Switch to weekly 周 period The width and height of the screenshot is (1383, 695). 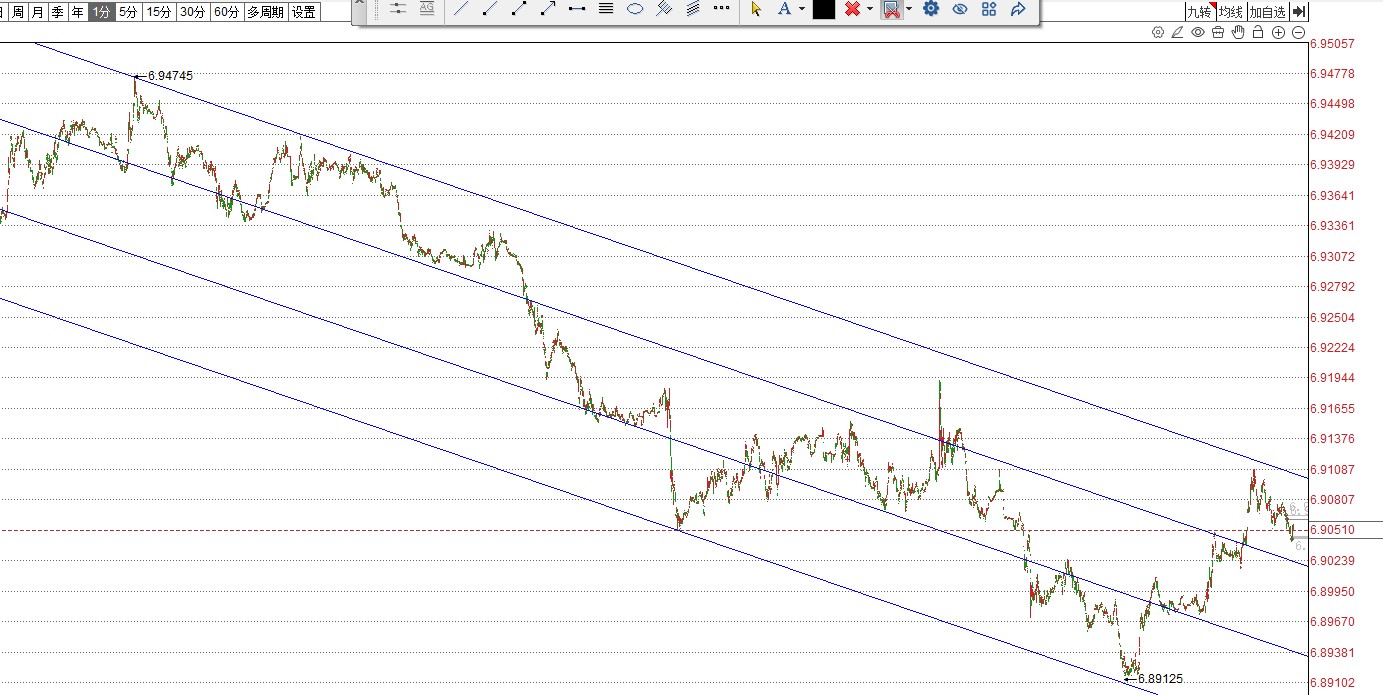(17, 12)
